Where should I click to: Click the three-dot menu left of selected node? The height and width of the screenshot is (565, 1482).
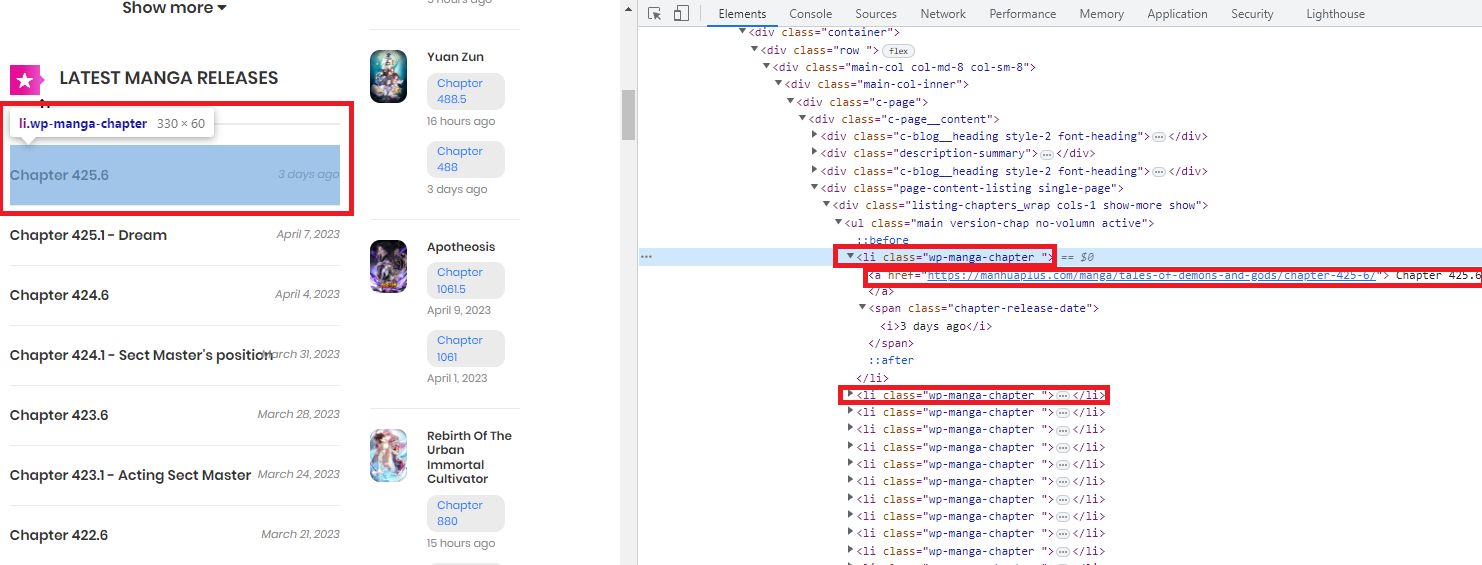pyautogui.click(x=646, y=257)
